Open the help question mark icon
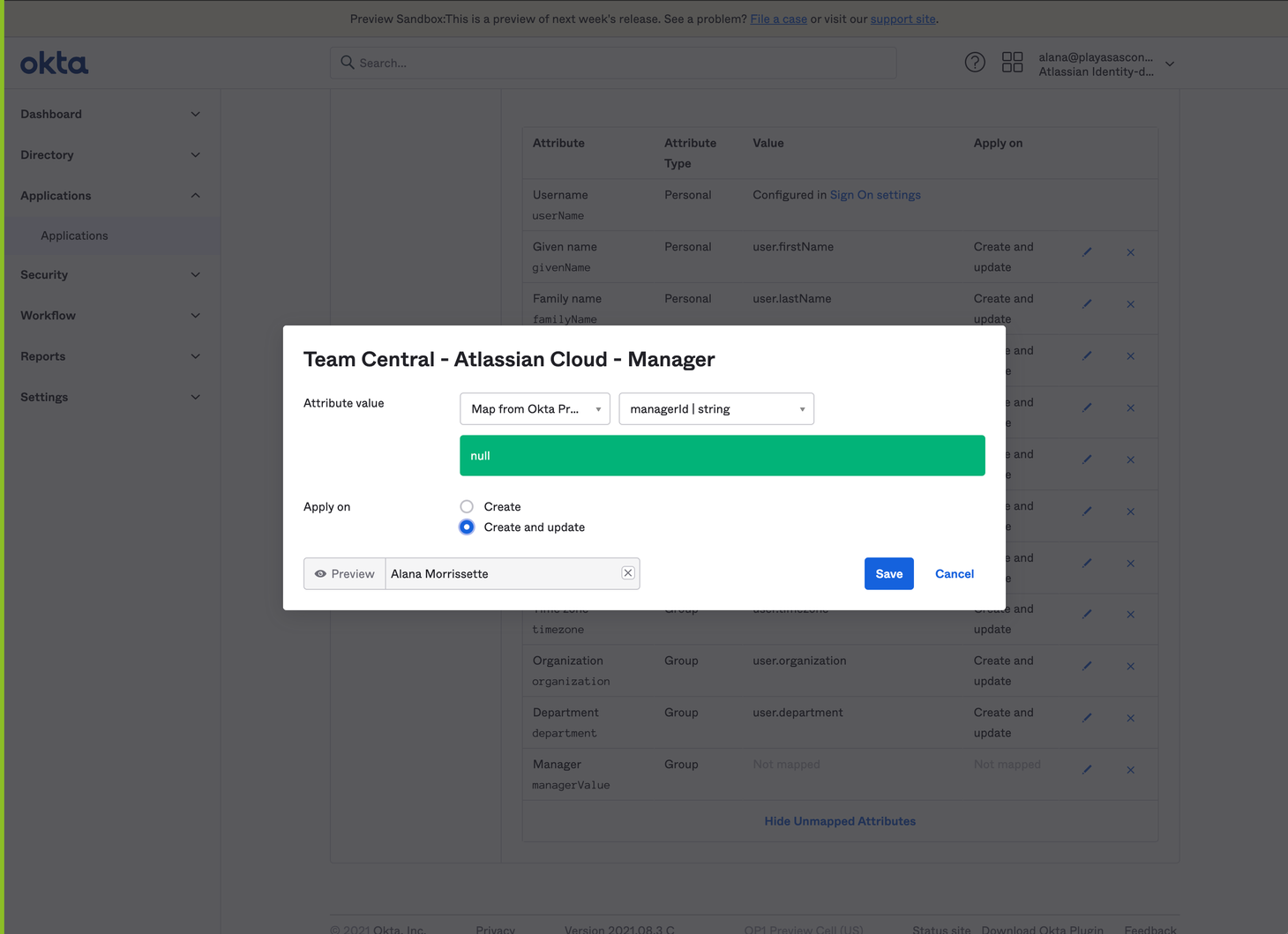 (975, 62)
